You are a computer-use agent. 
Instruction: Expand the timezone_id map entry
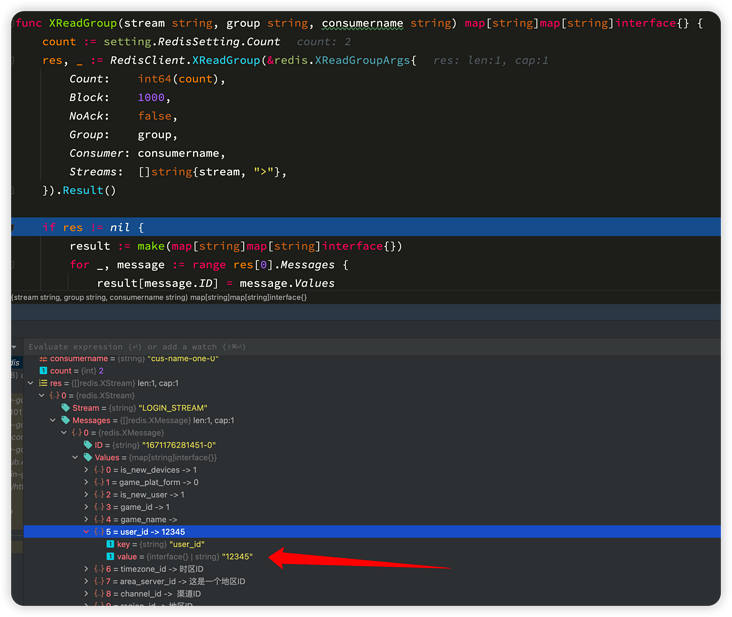(x=87, y=569)
